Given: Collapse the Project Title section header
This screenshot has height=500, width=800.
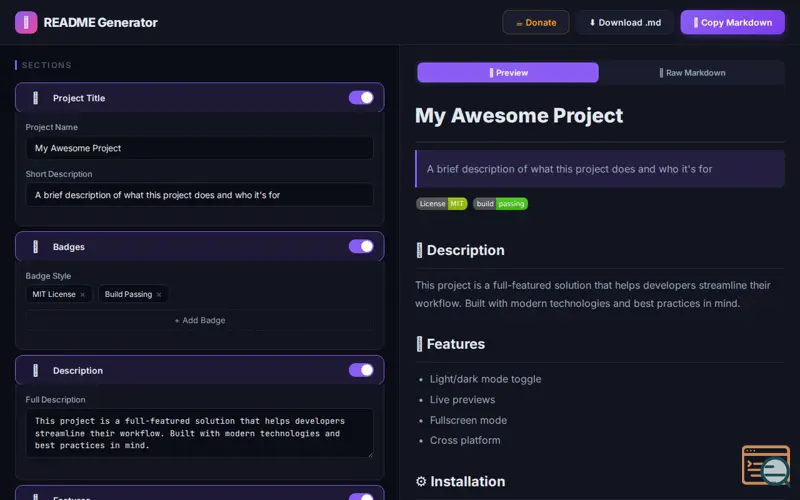Looking at the screenshot, I should pos(199,97).
